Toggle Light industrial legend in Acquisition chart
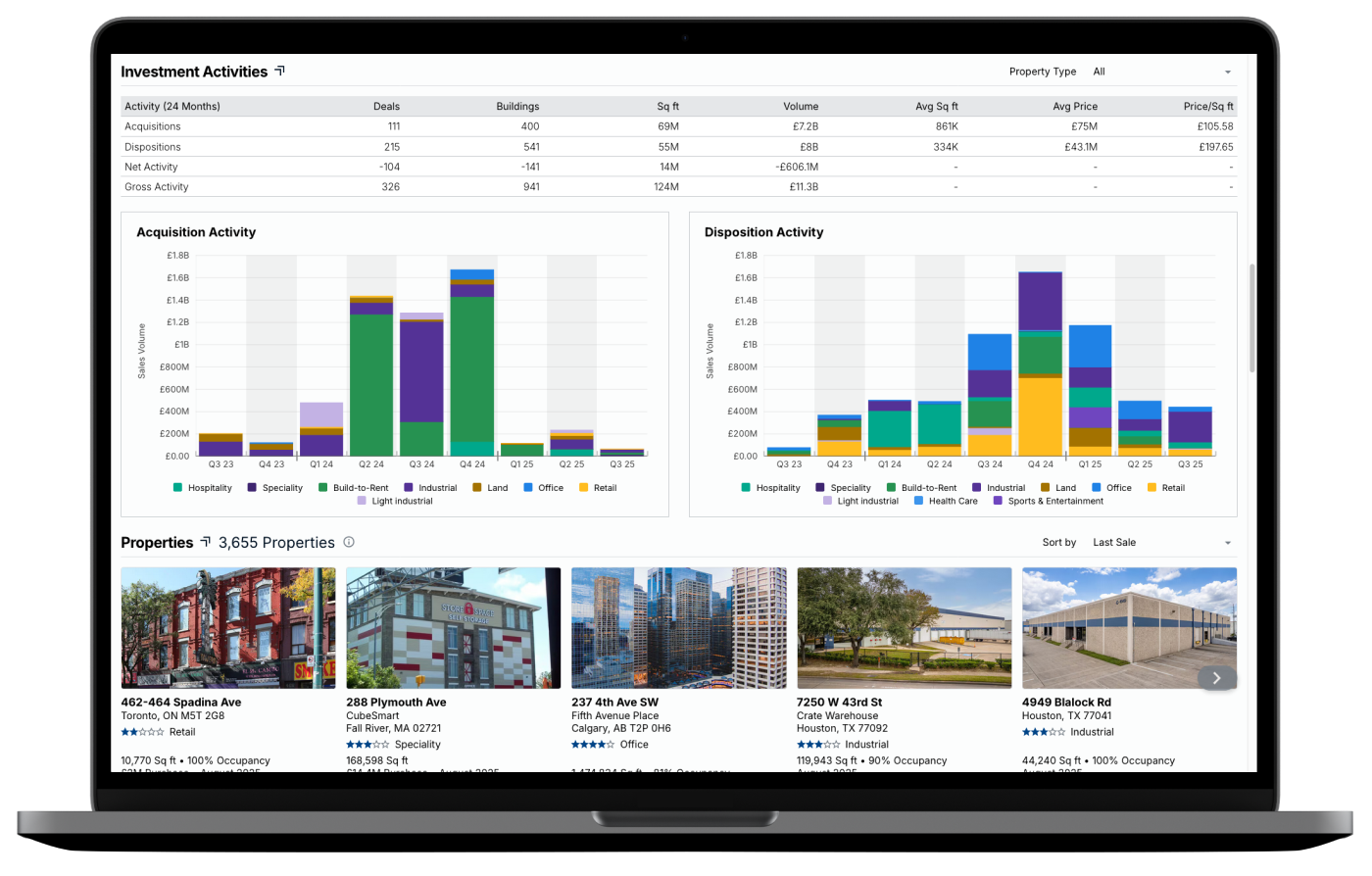 [394, 501]
